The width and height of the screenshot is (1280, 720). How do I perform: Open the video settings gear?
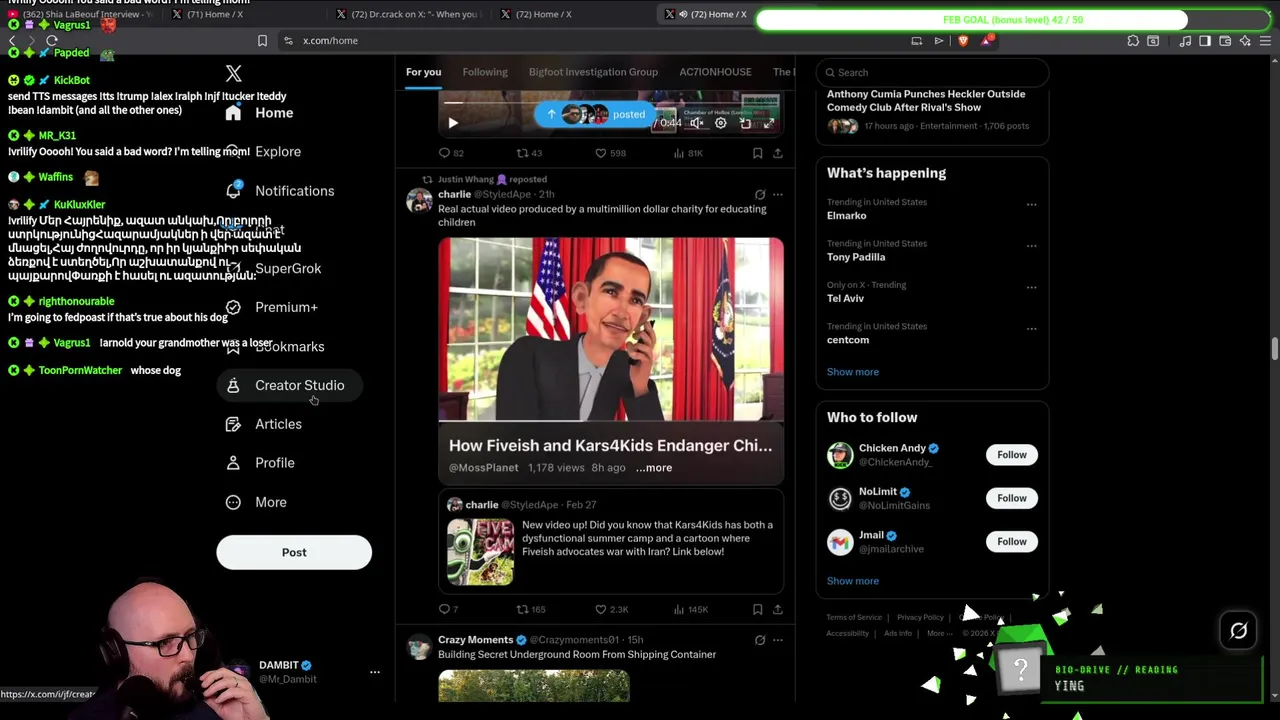[720, 123]
